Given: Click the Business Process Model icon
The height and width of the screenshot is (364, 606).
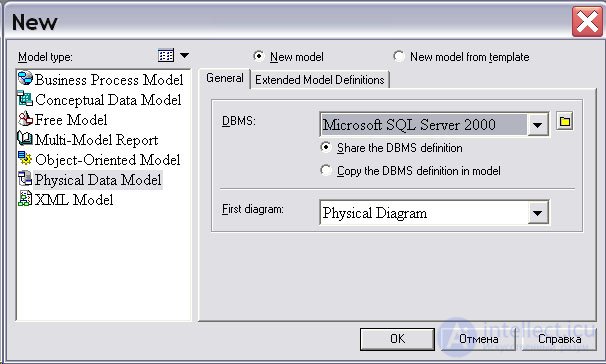Looking at the screenshot, I should coord(25,78).
